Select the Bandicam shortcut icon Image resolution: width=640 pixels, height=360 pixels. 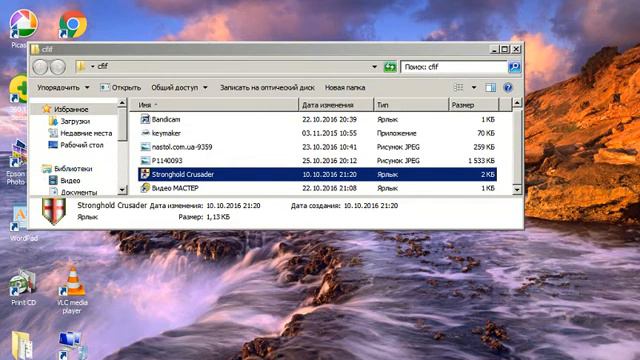tap(145, 119)
